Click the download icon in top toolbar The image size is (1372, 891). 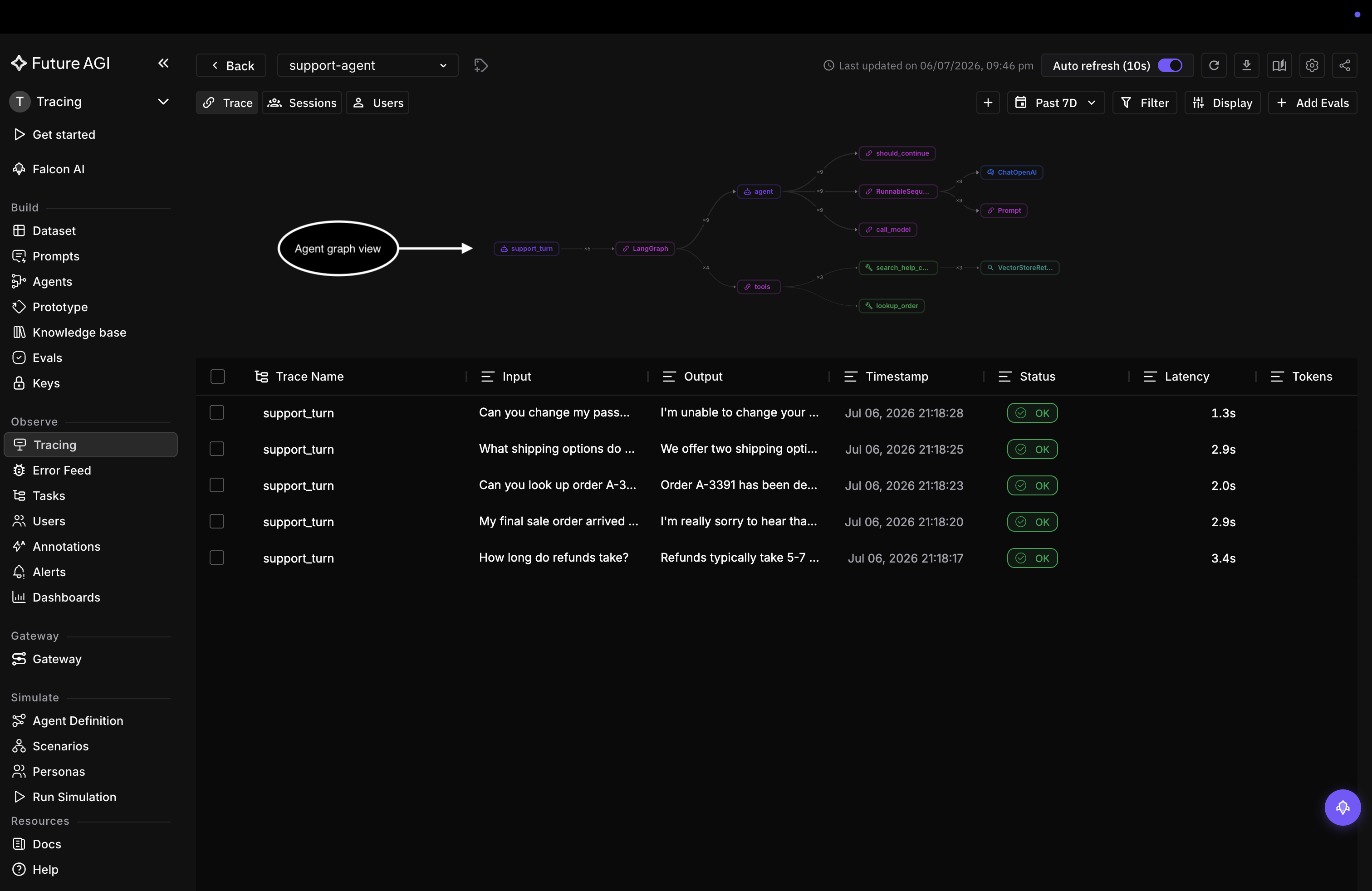(x=1246, y=65)
